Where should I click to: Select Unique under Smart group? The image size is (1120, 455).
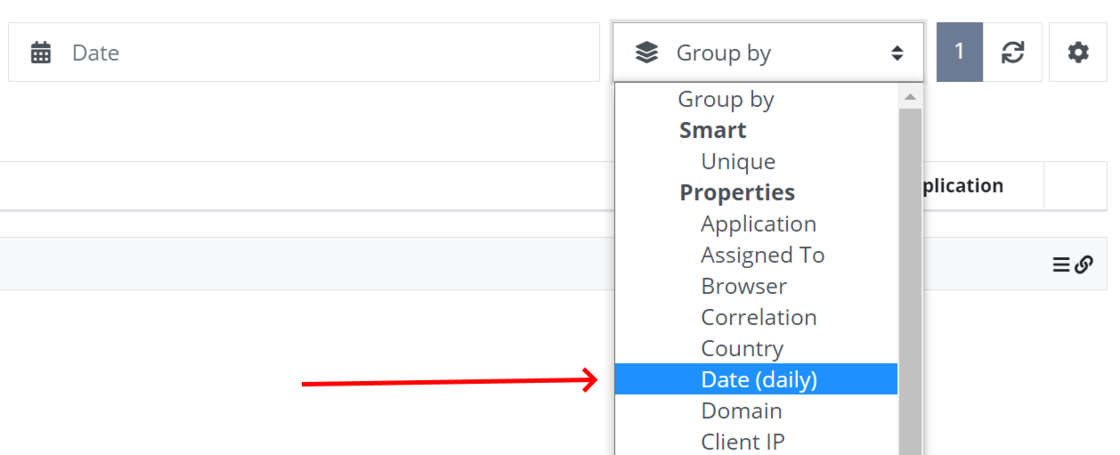coord(756,161)
